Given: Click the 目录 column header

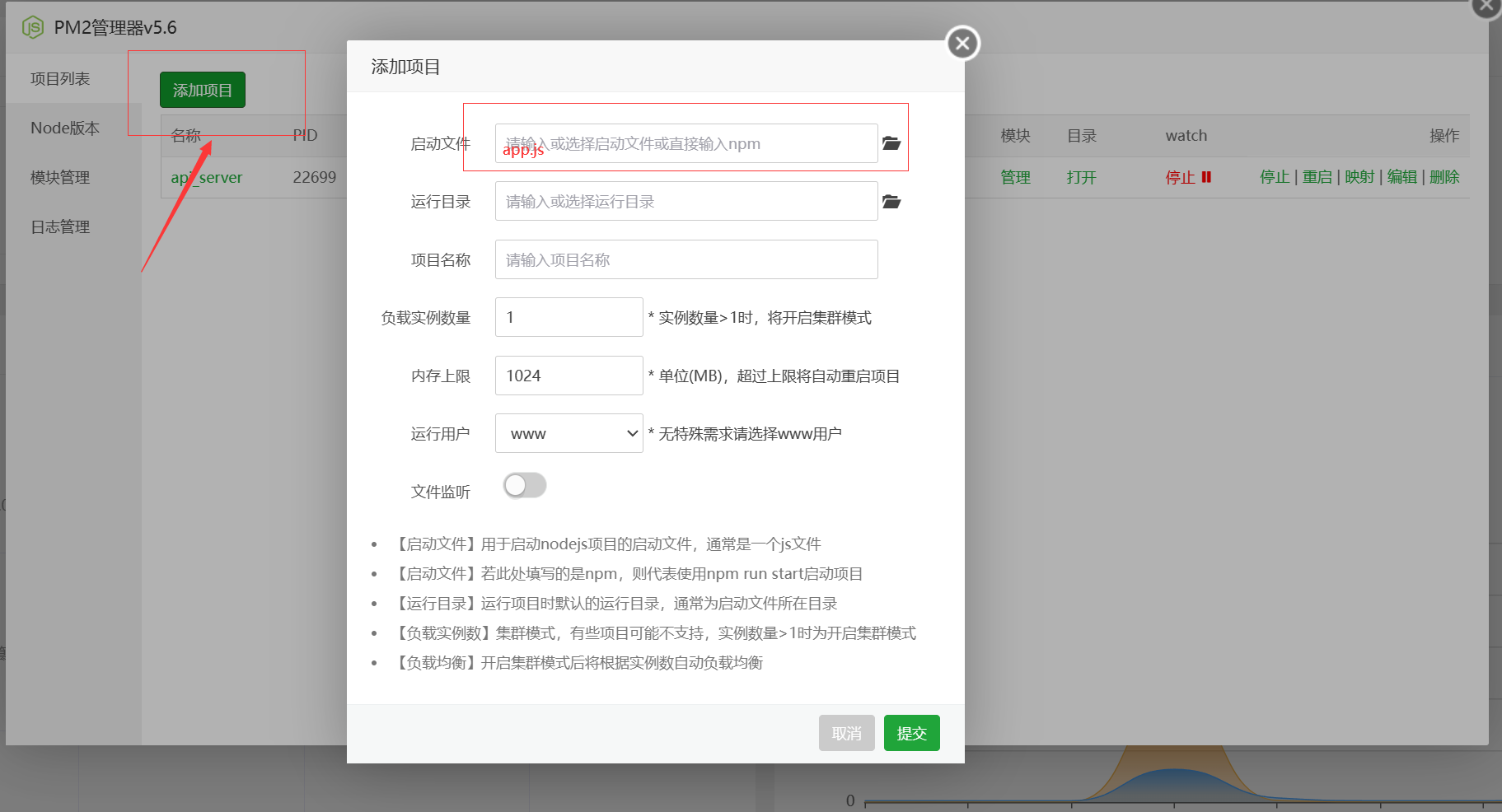Looking at the screenshot, I should (1081, 136).
